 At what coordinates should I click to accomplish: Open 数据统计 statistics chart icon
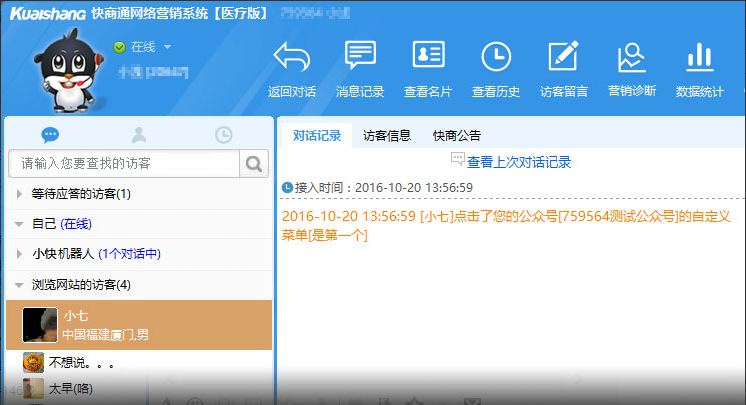pos(699,58)
